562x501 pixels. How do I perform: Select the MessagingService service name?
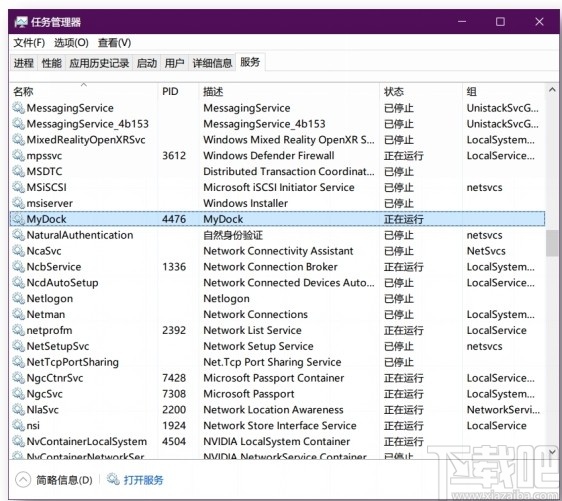pyautogui.click(x=70, y=108)
